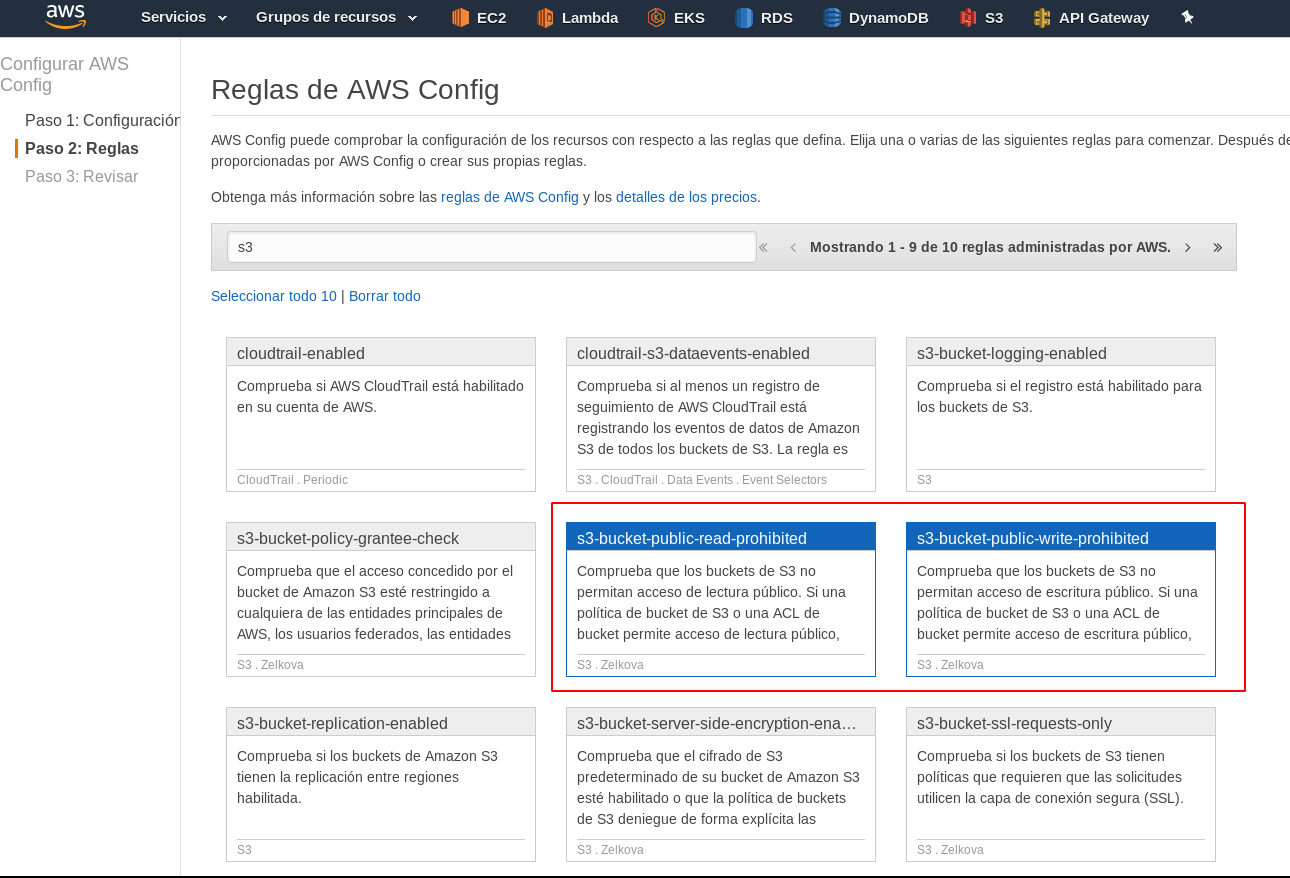Screen dimensions: 1290x878
Task: Go to Paso 1: Configuración step
Action: point(102,120)
